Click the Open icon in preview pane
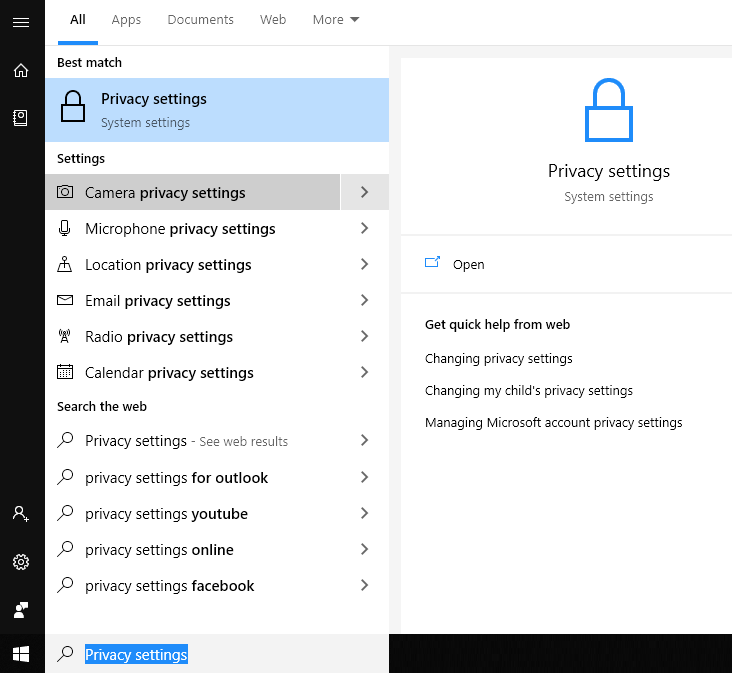The image size is (732, 673). pyautogui.click(x=432, y=262)
